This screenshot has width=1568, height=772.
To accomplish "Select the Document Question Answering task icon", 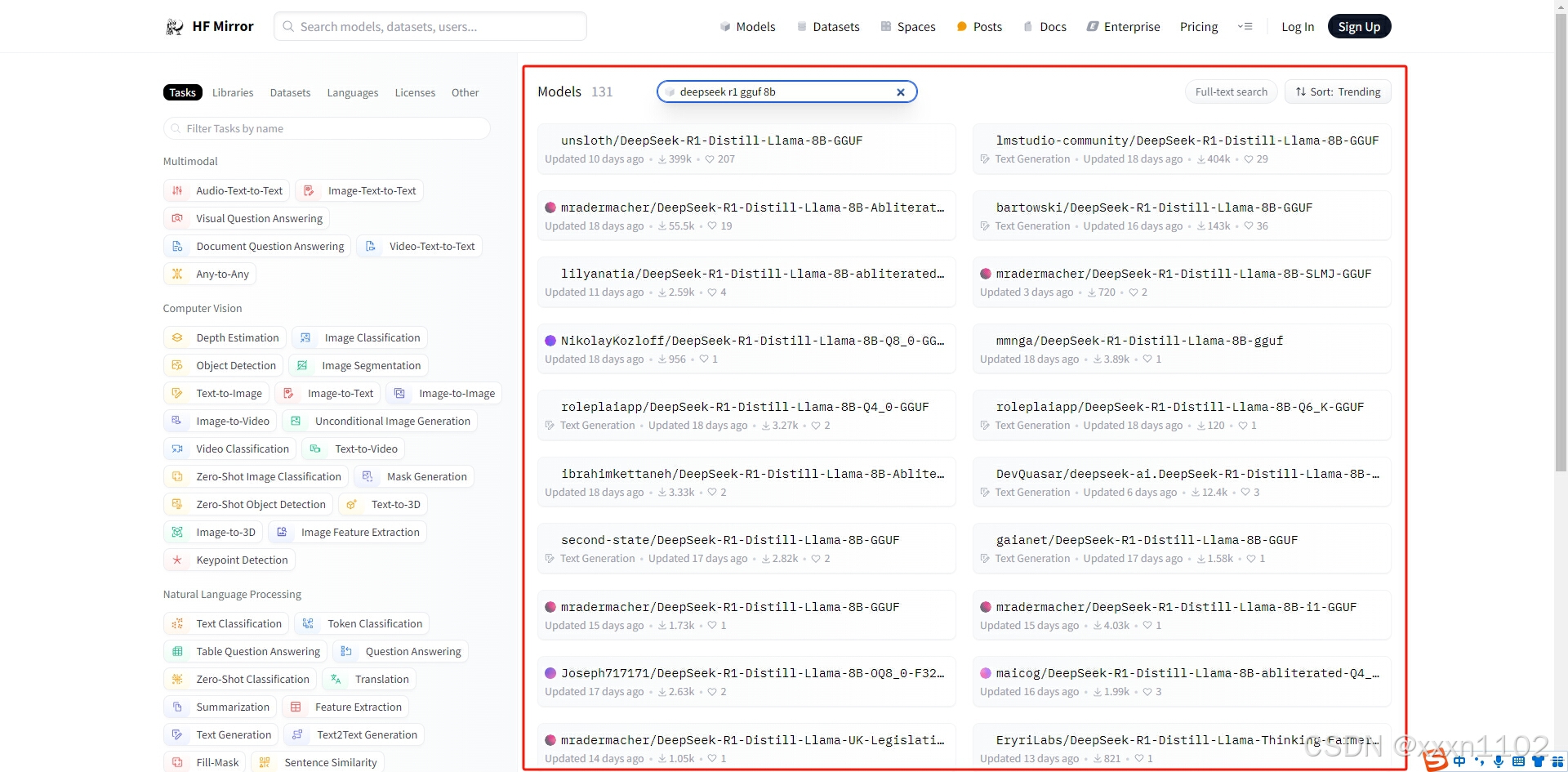I will click(x=177, y=247).
